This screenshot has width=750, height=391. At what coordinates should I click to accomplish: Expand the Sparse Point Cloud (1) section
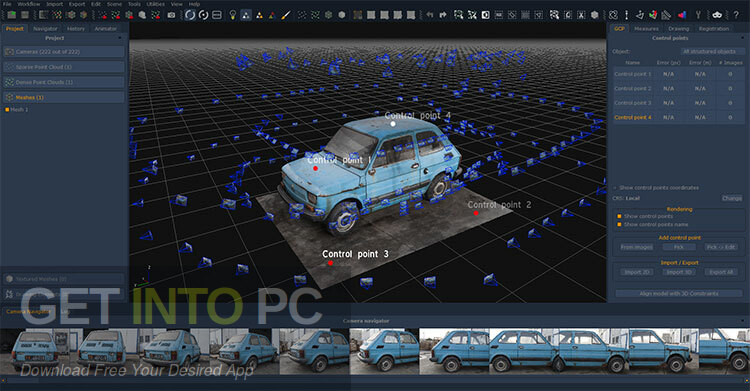(64, 67)
